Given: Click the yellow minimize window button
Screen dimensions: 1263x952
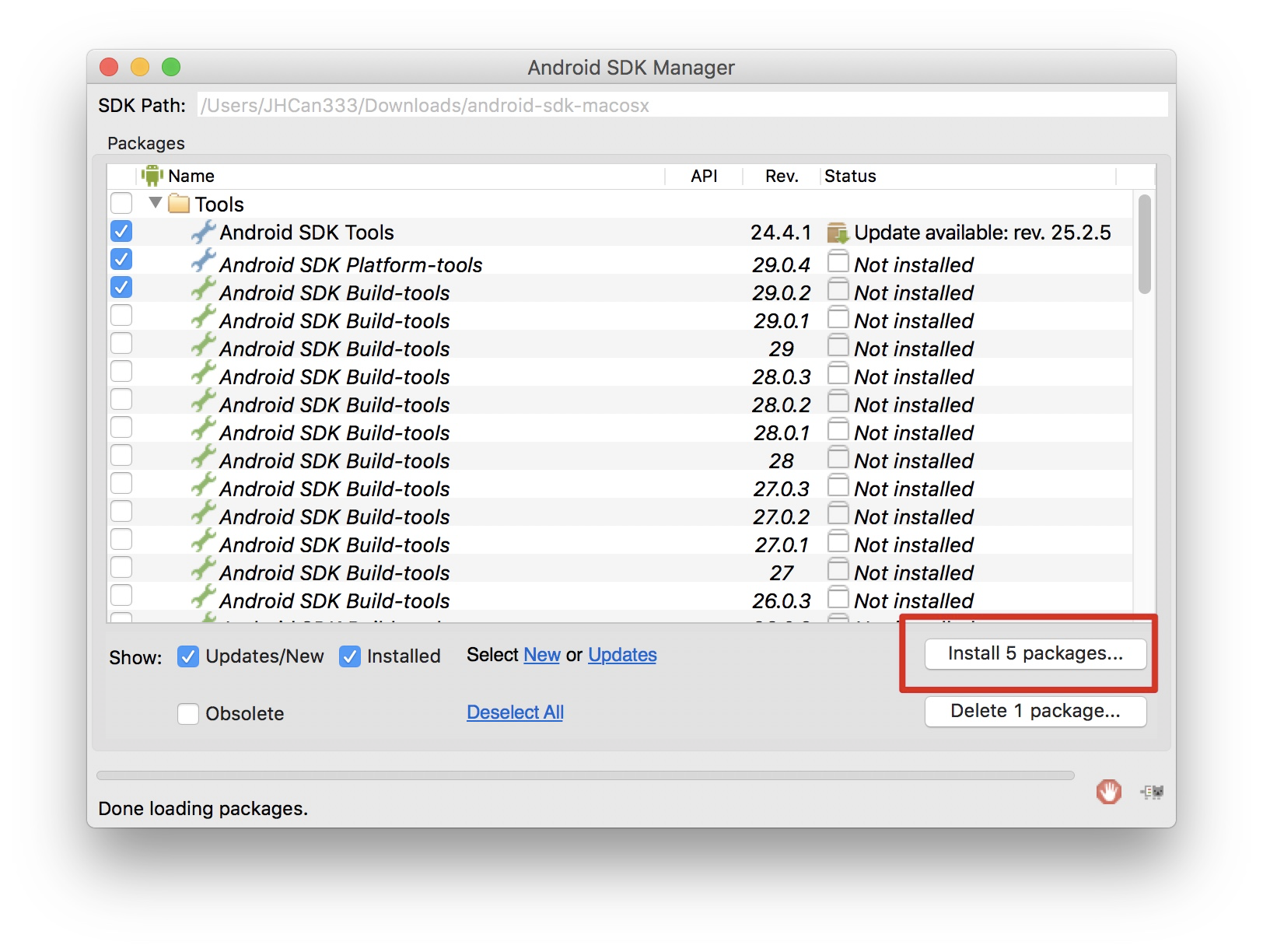Looking at the screenshot, I should (x=140, y=67).
